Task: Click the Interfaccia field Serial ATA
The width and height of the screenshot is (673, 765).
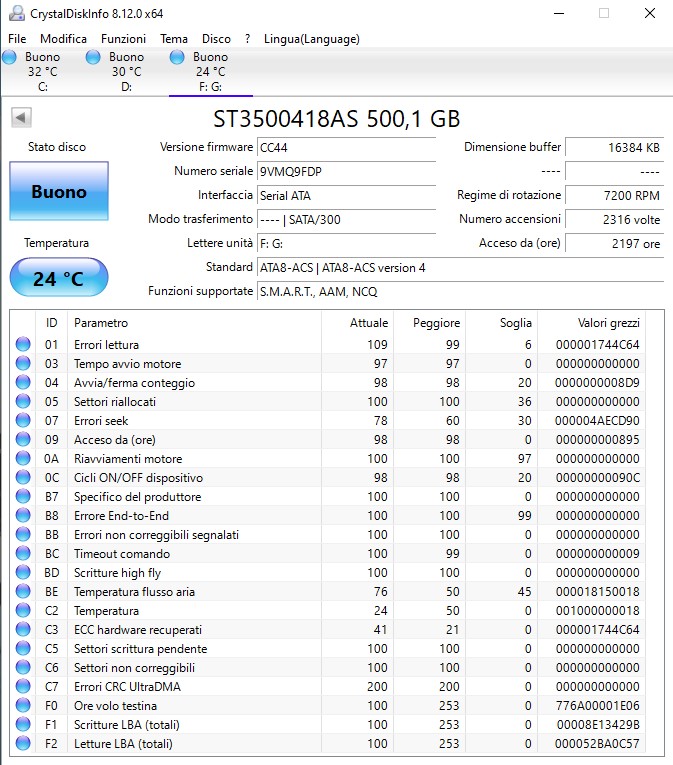Action: click(347, 195)
